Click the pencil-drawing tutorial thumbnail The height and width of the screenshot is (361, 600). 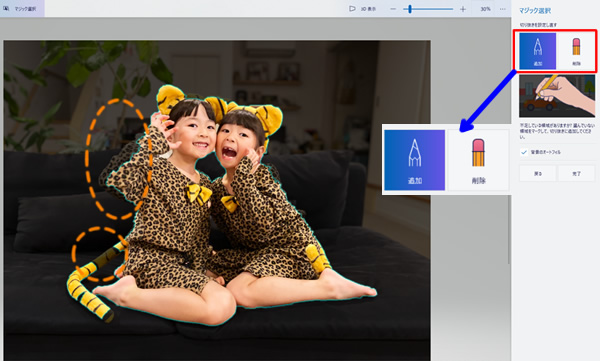(557, 96)
